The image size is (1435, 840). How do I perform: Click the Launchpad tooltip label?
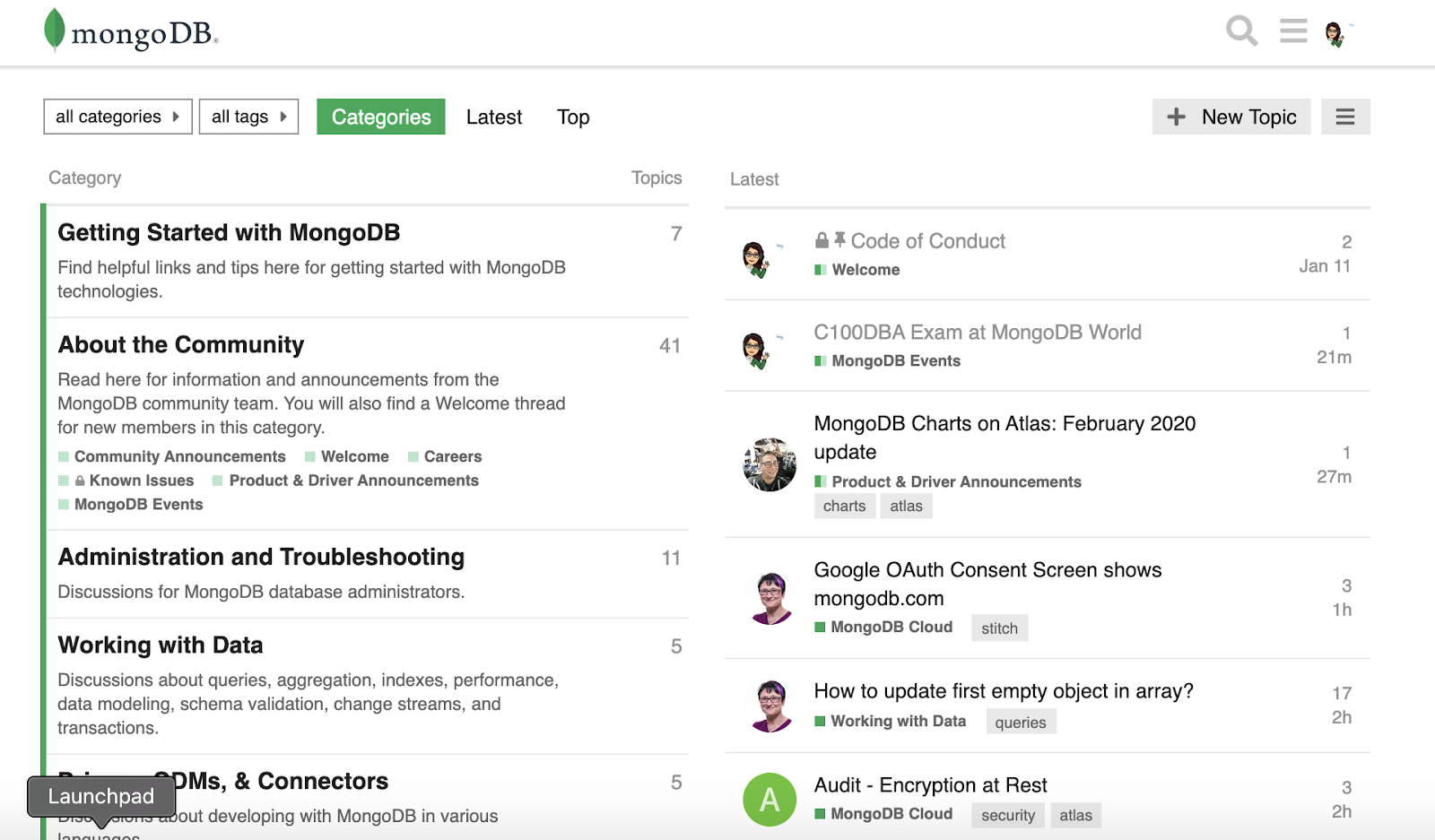(x=101, y=796)
